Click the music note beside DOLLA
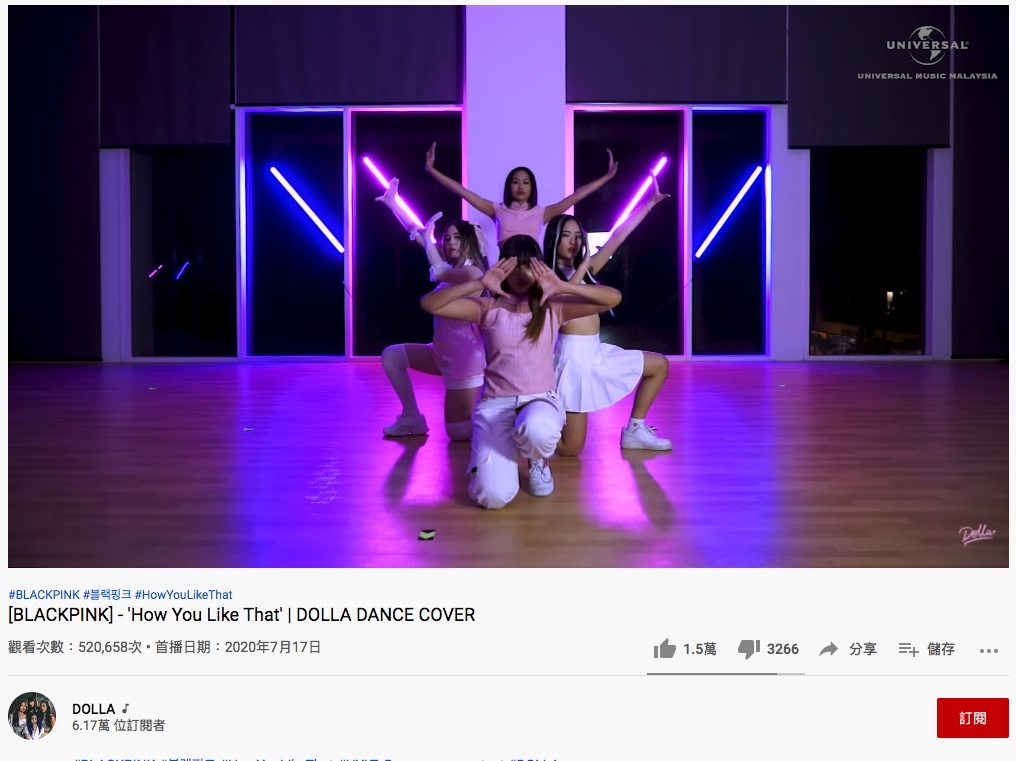The width and height of the screenshot is (1016, 761). click(x=126, y=708)
